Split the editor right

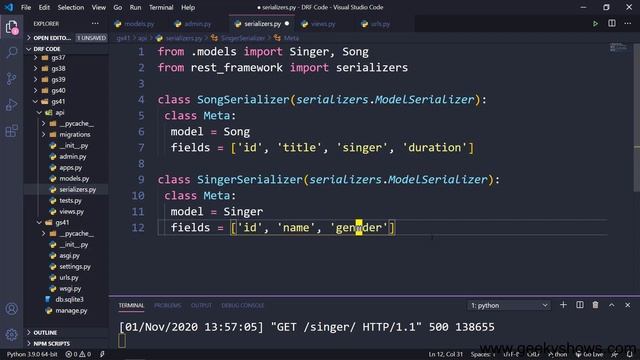(611, 24)
